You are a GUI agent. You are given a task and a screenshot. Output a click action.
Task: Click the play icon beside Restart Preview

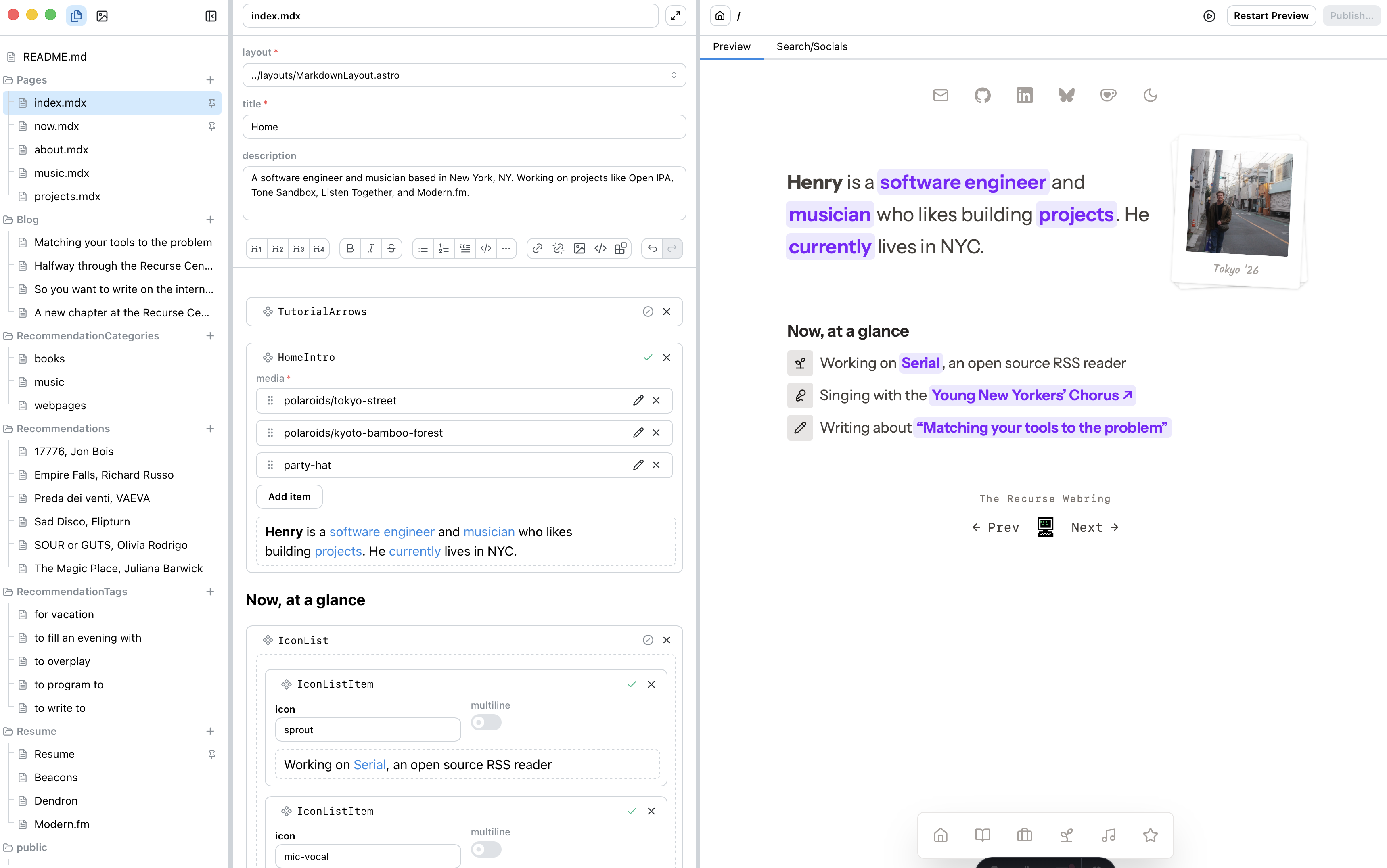click(1209, 16)
